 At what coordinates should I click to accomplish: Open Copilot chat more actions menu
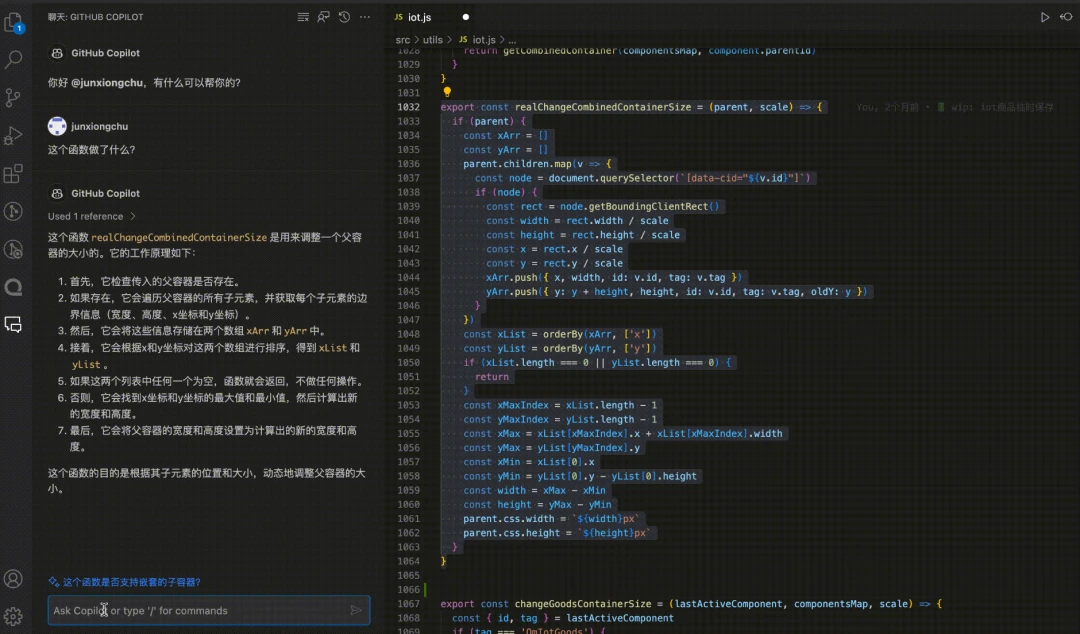point(365,17)
